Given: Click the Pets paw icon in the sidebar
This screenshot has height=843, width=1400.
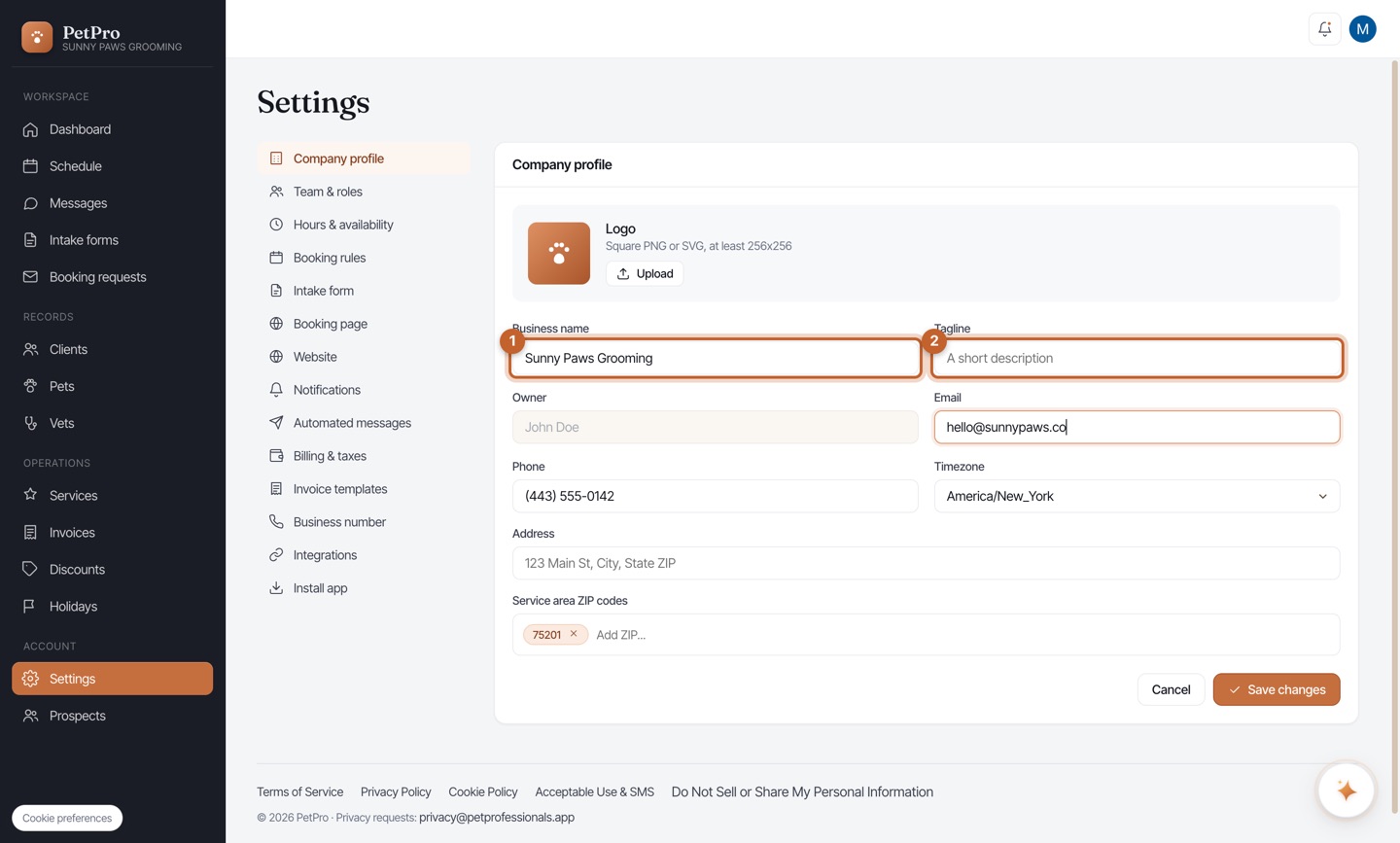Looking at the screenshot, I should 30,386.
